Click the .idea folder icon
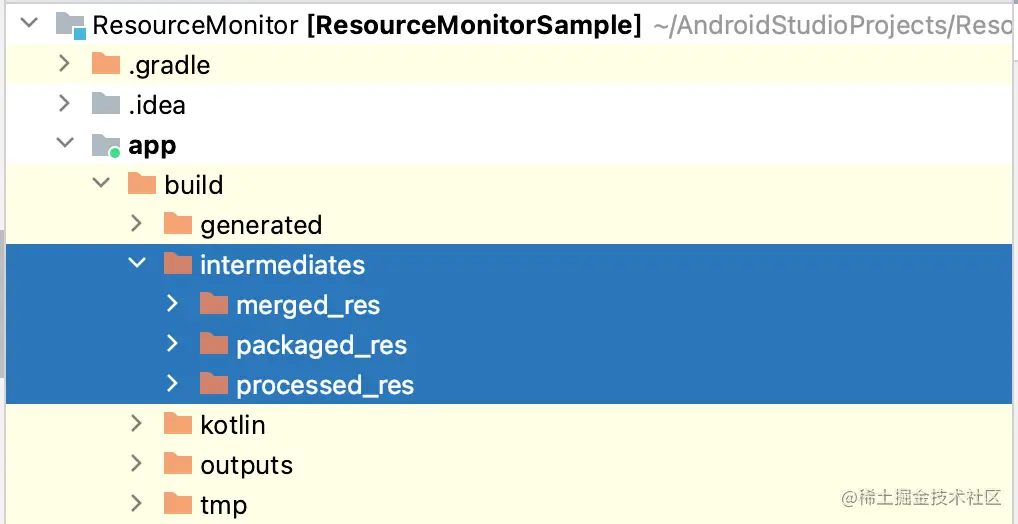Image resolution: width=1018 pixels, height=524 pixels. click(106, 105)
